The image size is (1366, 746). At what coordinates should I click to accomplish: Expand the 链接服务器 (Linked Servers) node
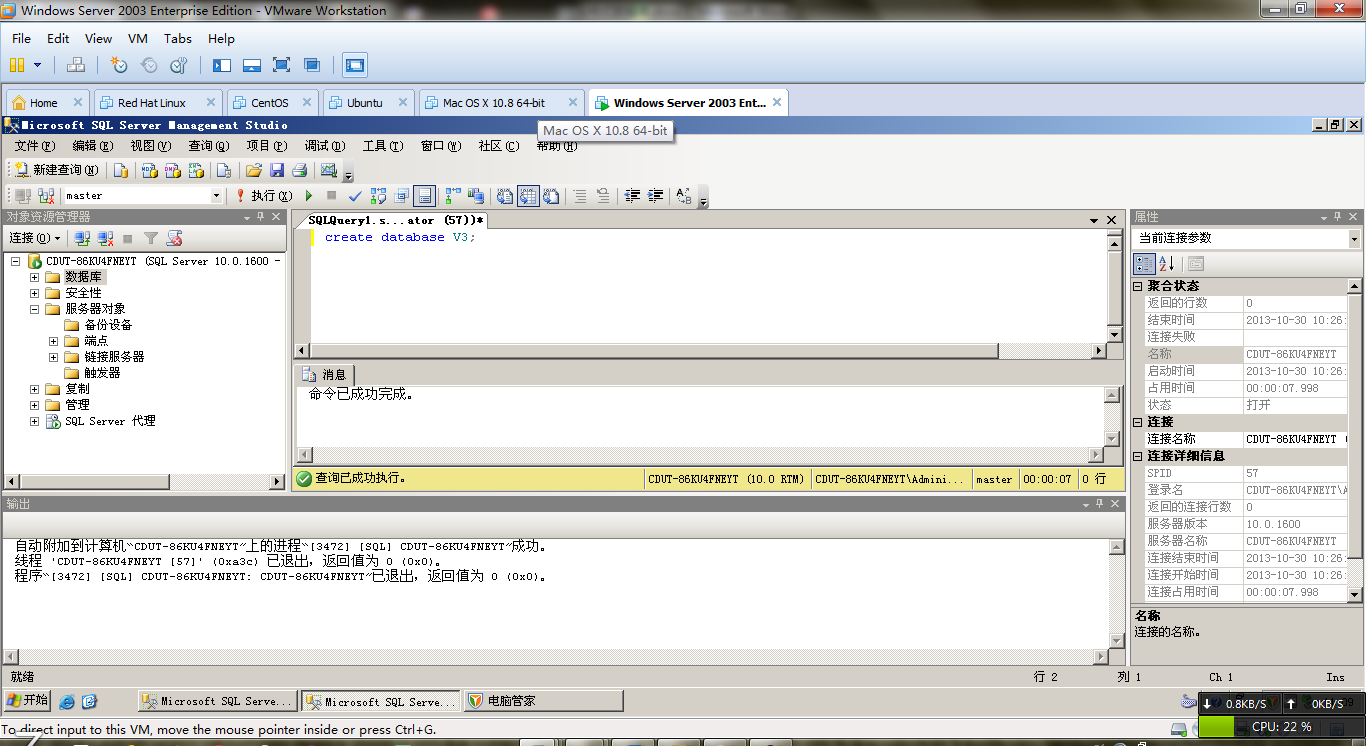pos(54,357)
